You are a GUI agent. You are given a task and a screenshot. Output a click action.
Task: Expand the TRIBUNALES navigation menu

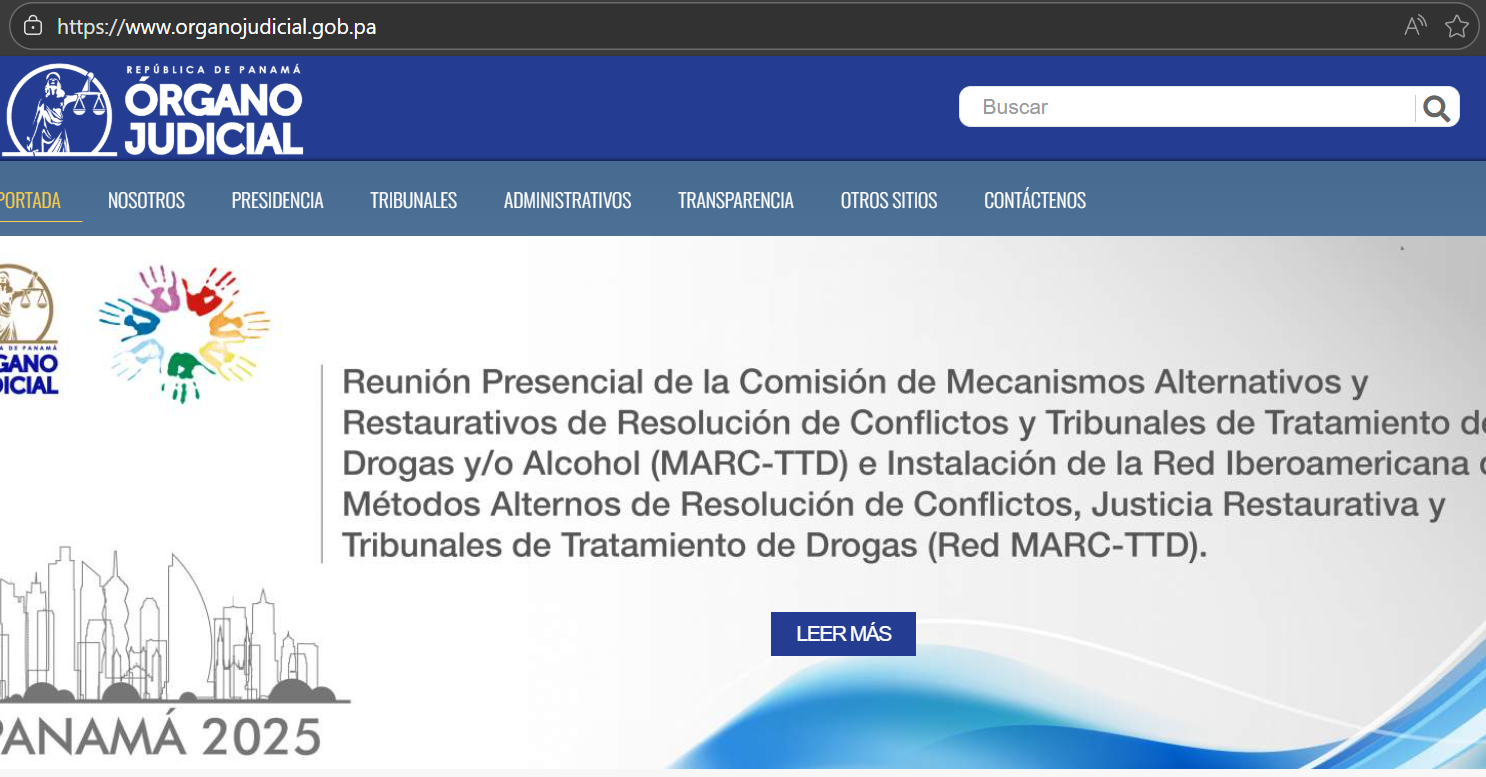coord(413,200)
